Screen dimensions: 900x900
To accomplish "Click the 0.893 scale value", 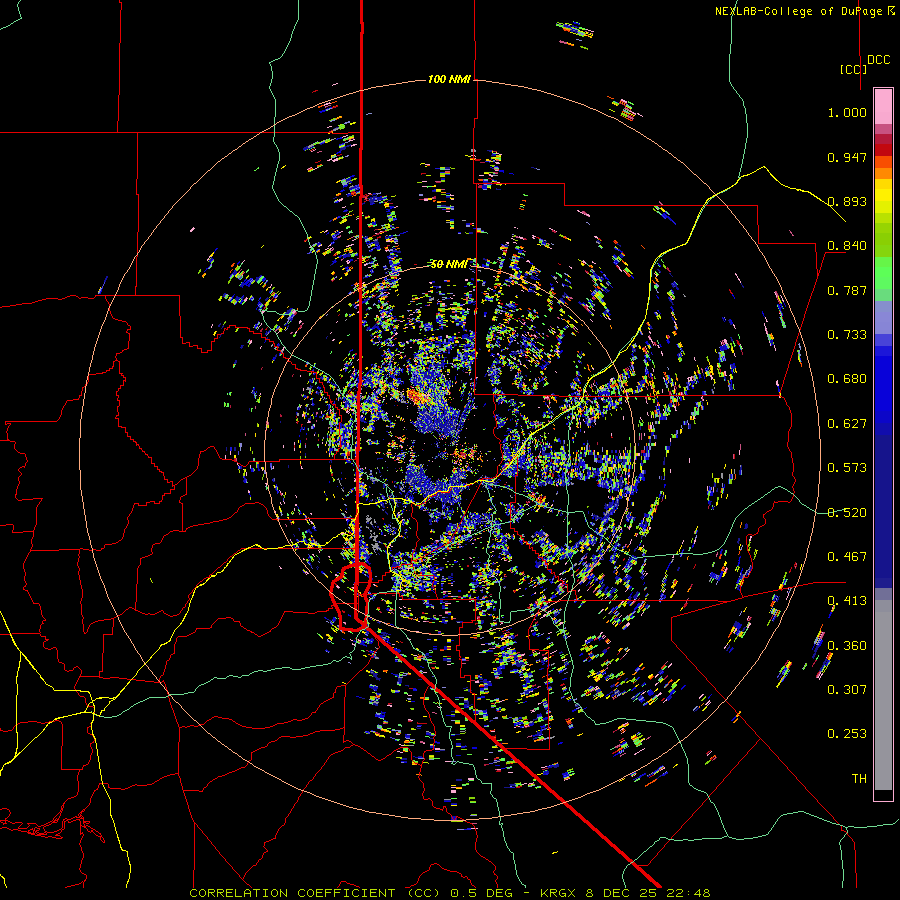I will coord(847,201).
